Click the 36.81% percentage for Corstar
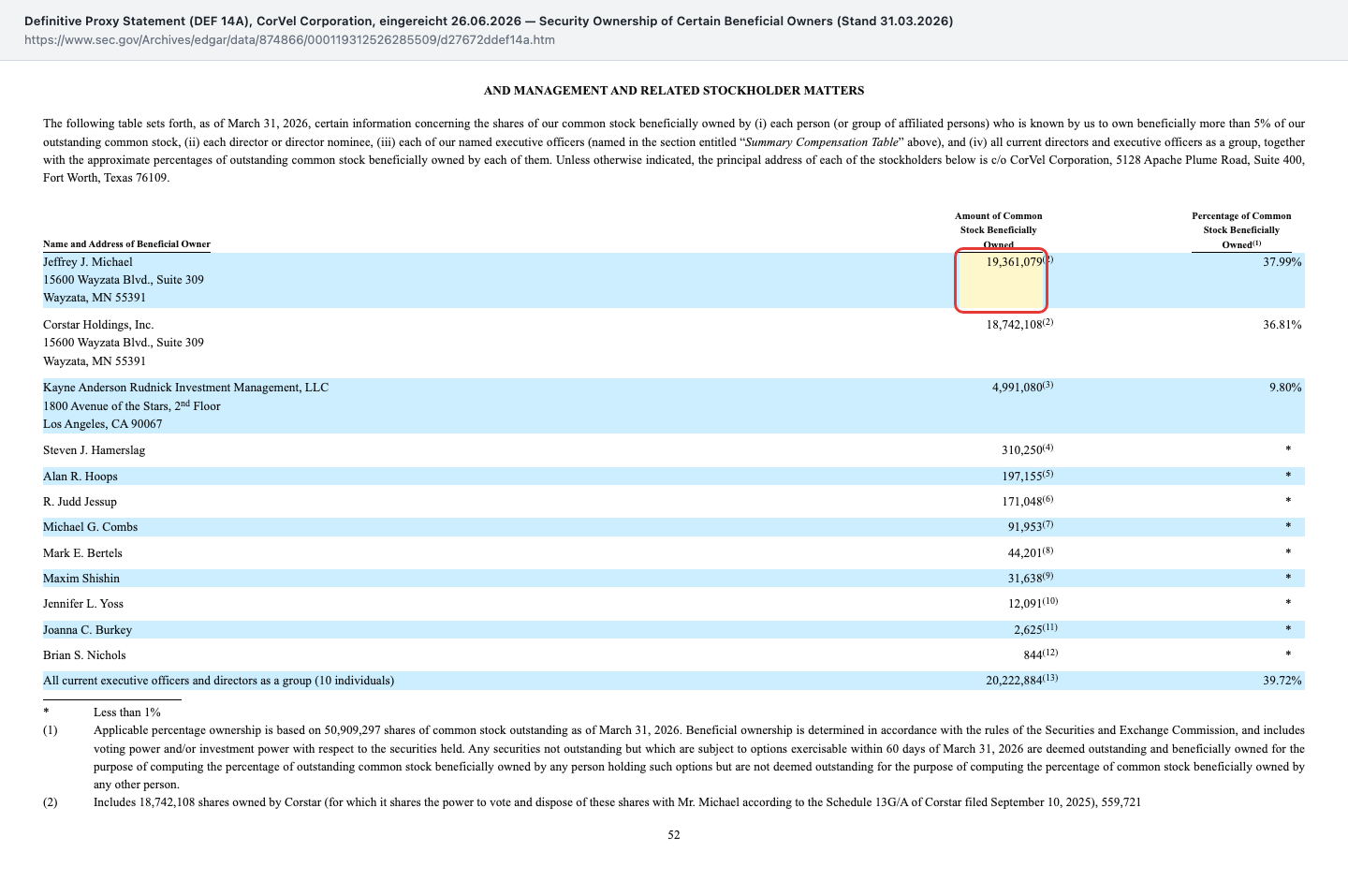 tap(1282, 325)
